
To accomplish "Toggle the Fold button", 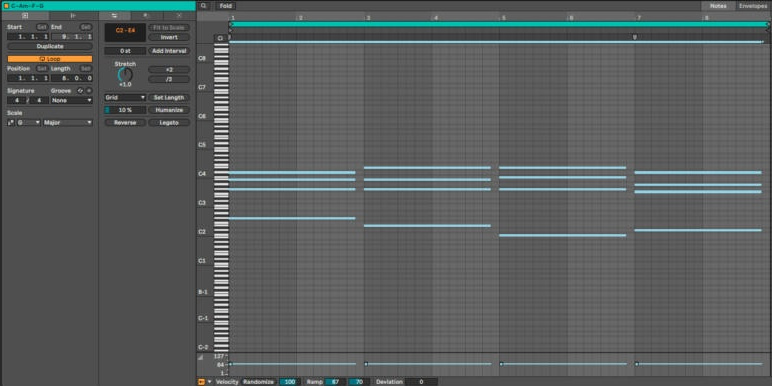I will [x=226, y=6].
